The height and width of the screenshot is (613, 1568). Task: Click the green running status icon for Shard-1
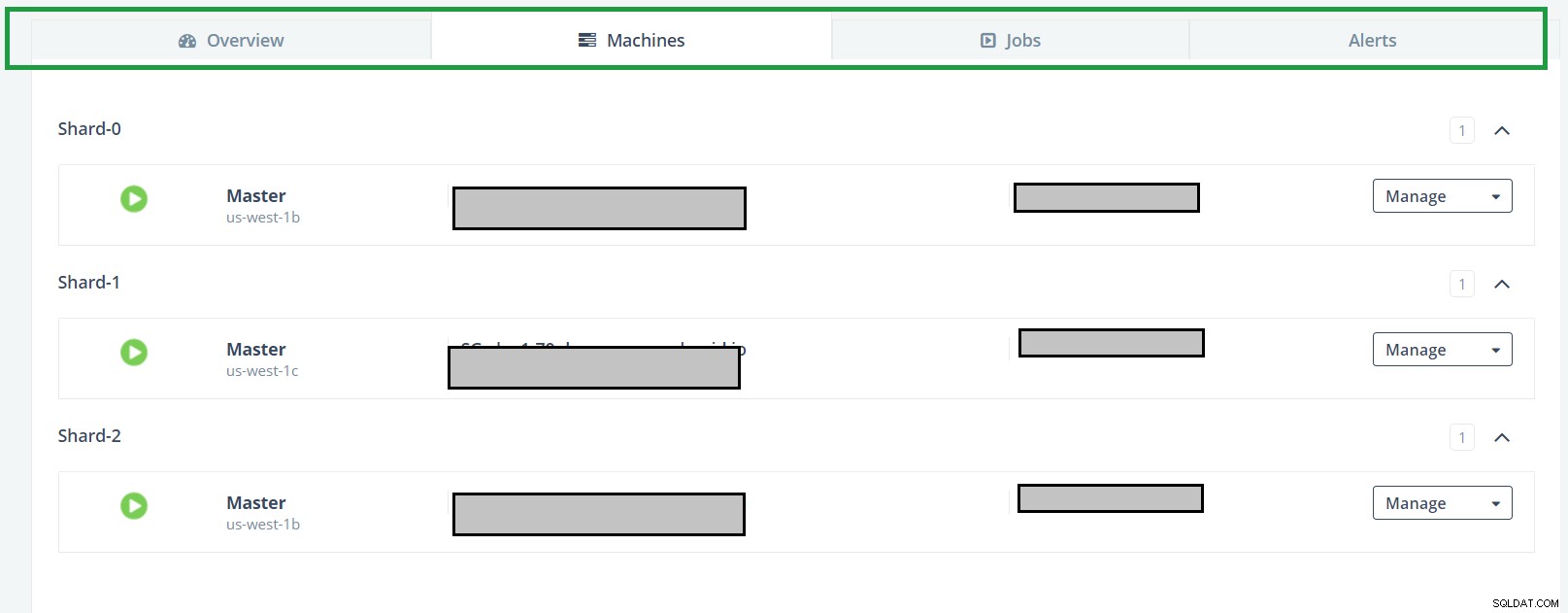(x=134, y=353)
